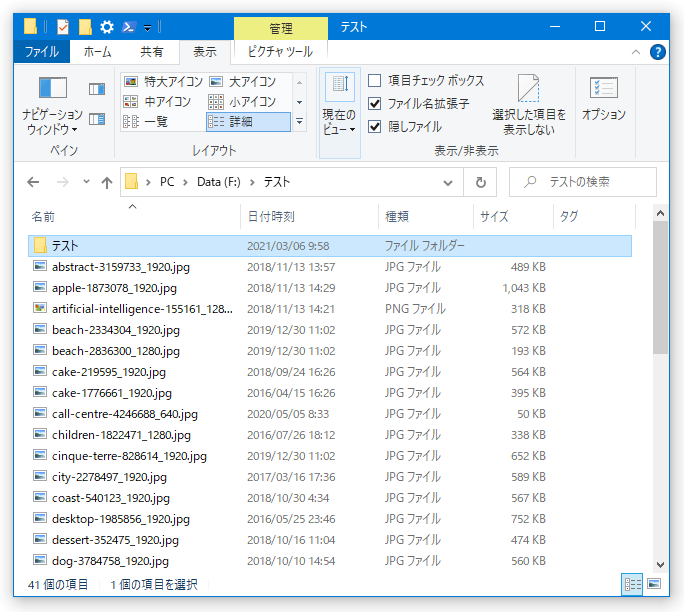Go back with the back arrow
Image resolution: width=684 pixels, height=612 pixels.
point(33,182)
